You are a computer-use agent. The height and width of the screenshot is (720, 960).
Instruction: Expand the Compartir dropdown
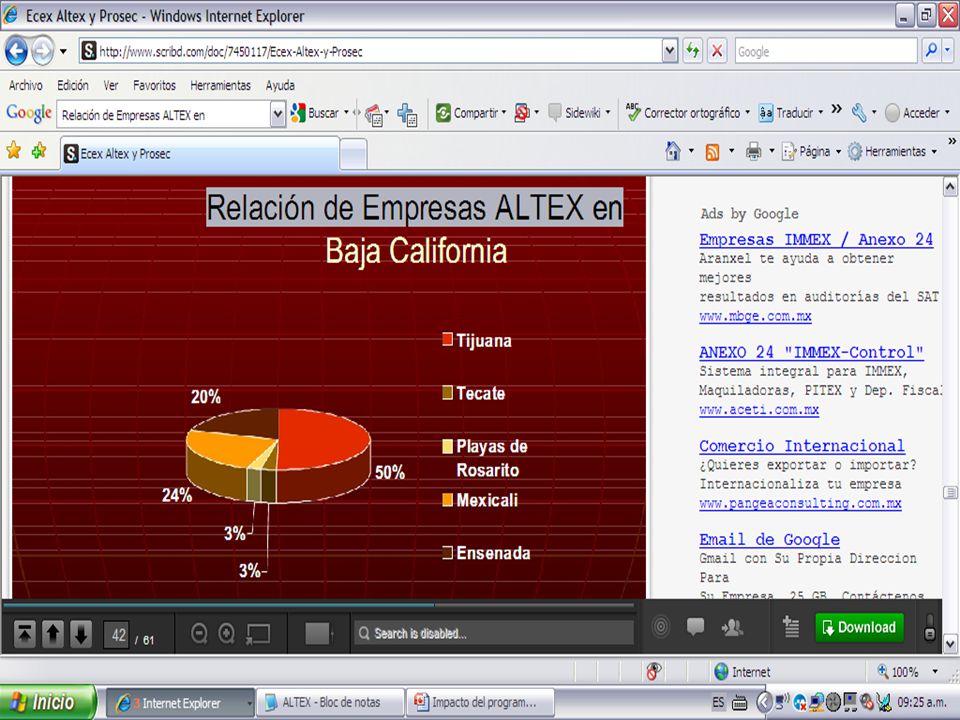pos(504,113)
